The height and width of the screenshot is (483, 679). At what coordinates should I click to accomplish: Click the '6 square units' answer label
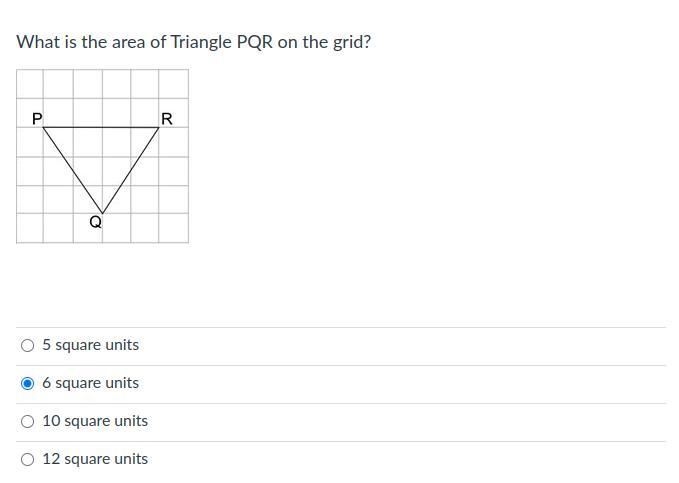pyautogui.click(x=90, y=383)
